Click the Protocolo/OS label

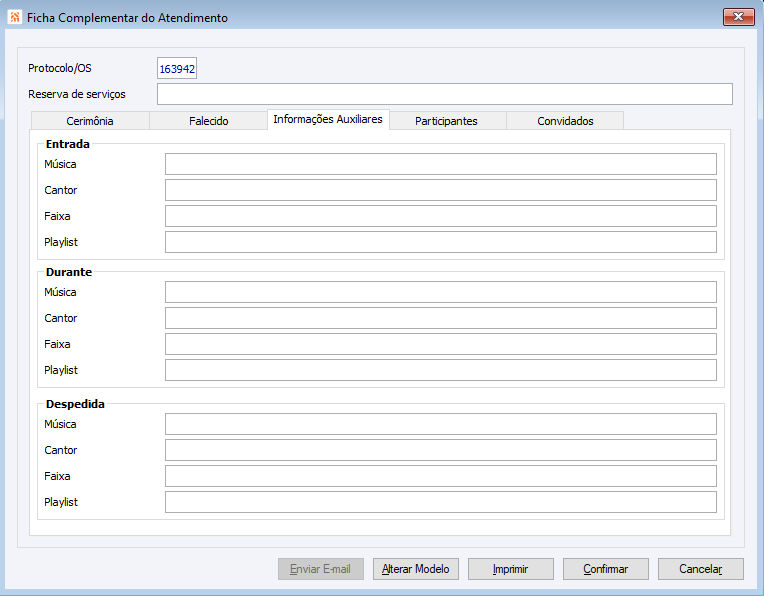point(60,68)
